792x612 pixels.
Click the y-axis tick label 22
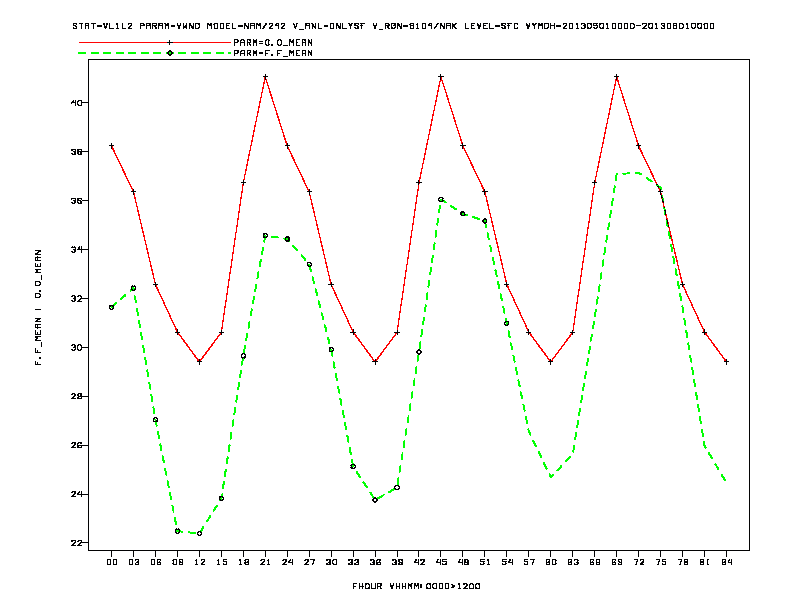tap(76, 543)
